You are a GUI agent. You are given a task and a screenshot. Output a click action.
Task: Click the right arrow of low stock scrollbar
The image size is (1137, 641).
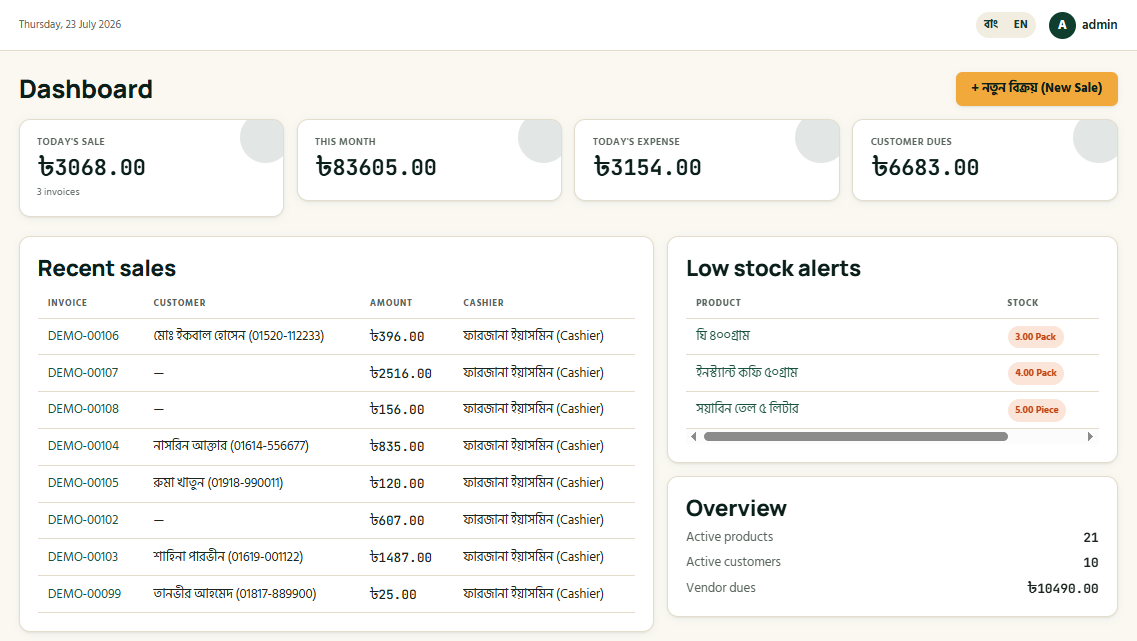[1090, 437]
